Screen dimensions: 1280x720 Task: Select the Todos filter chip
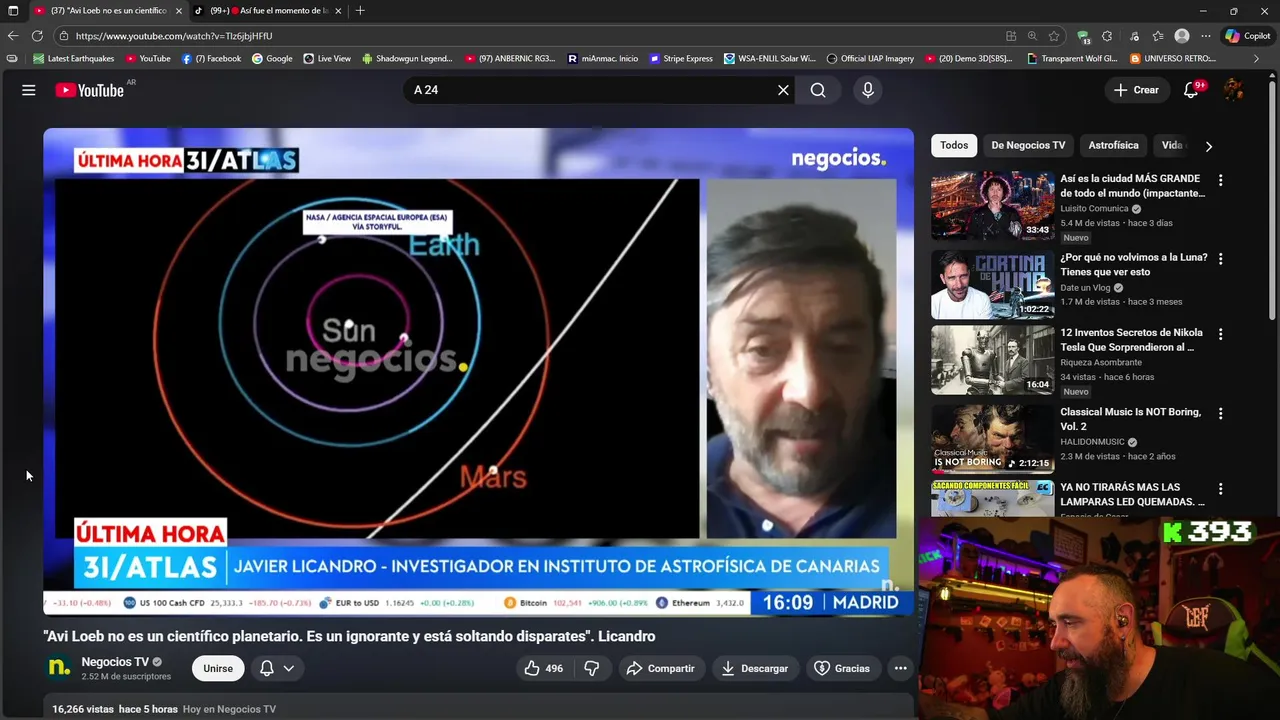[x=954, y=145]
